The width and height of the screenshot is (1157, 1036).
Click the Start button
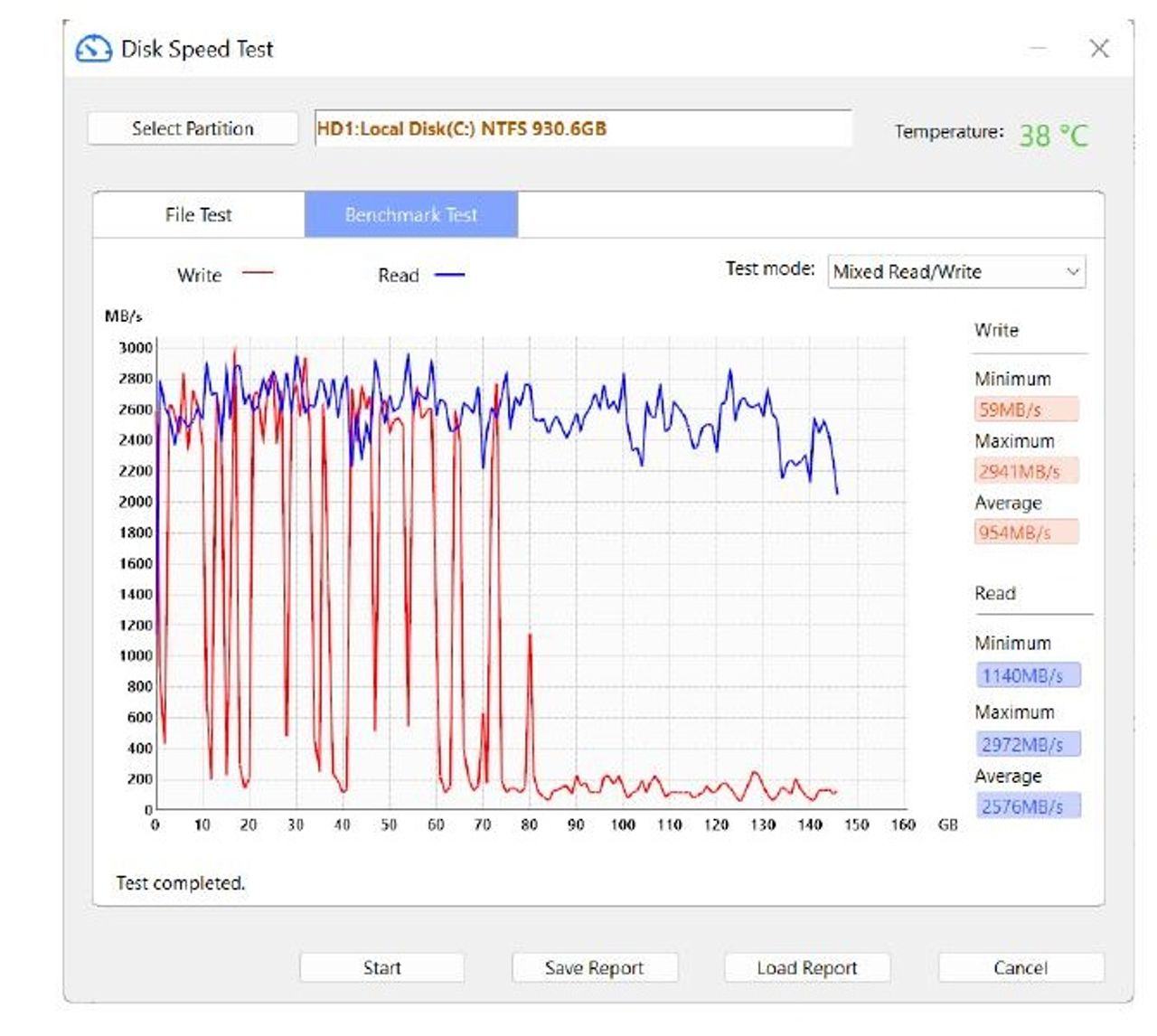point(381,968)
